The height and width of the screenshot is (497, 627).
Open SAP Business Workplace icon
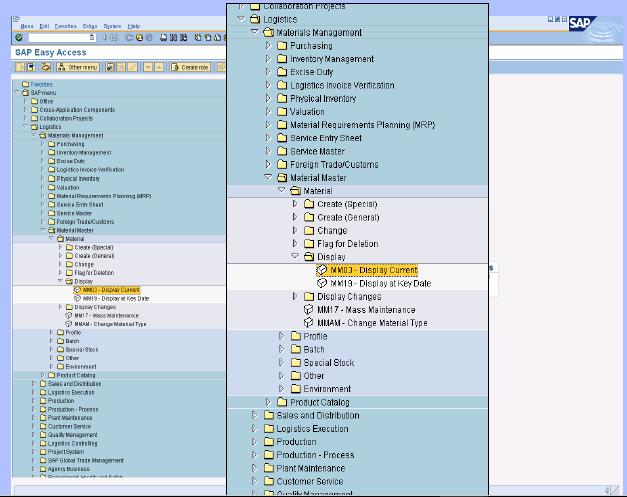tap(46, 67)
